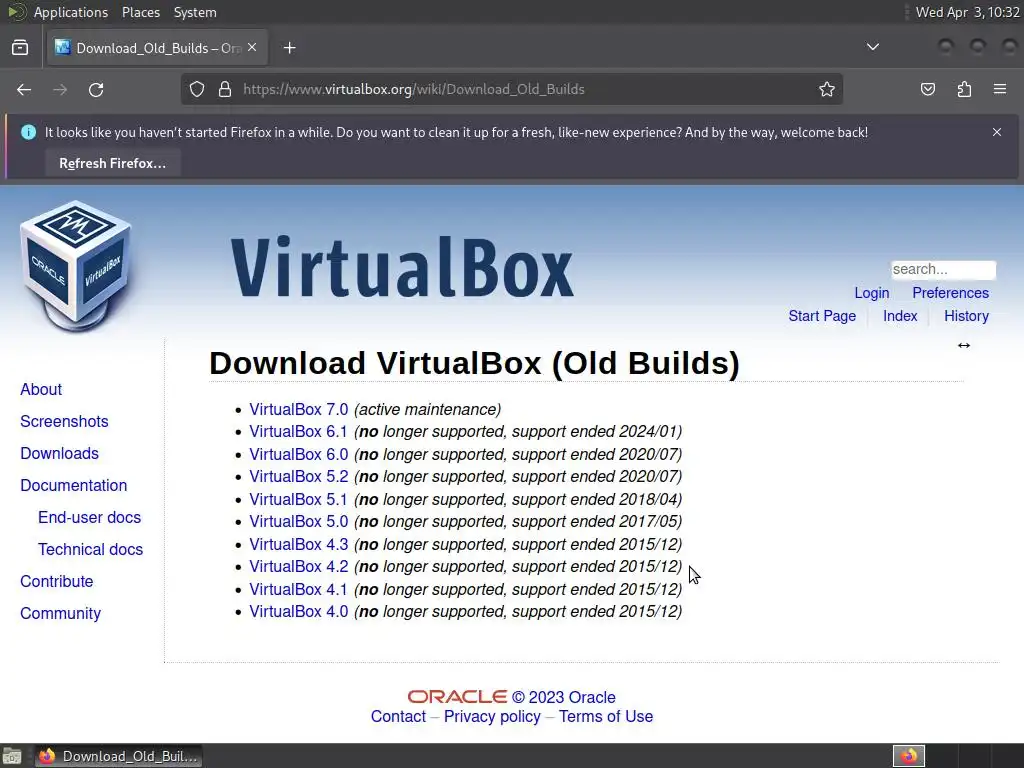1024x768 pixels.
Task: Open the Technical docs link
Action: click(x=90, y=549)
